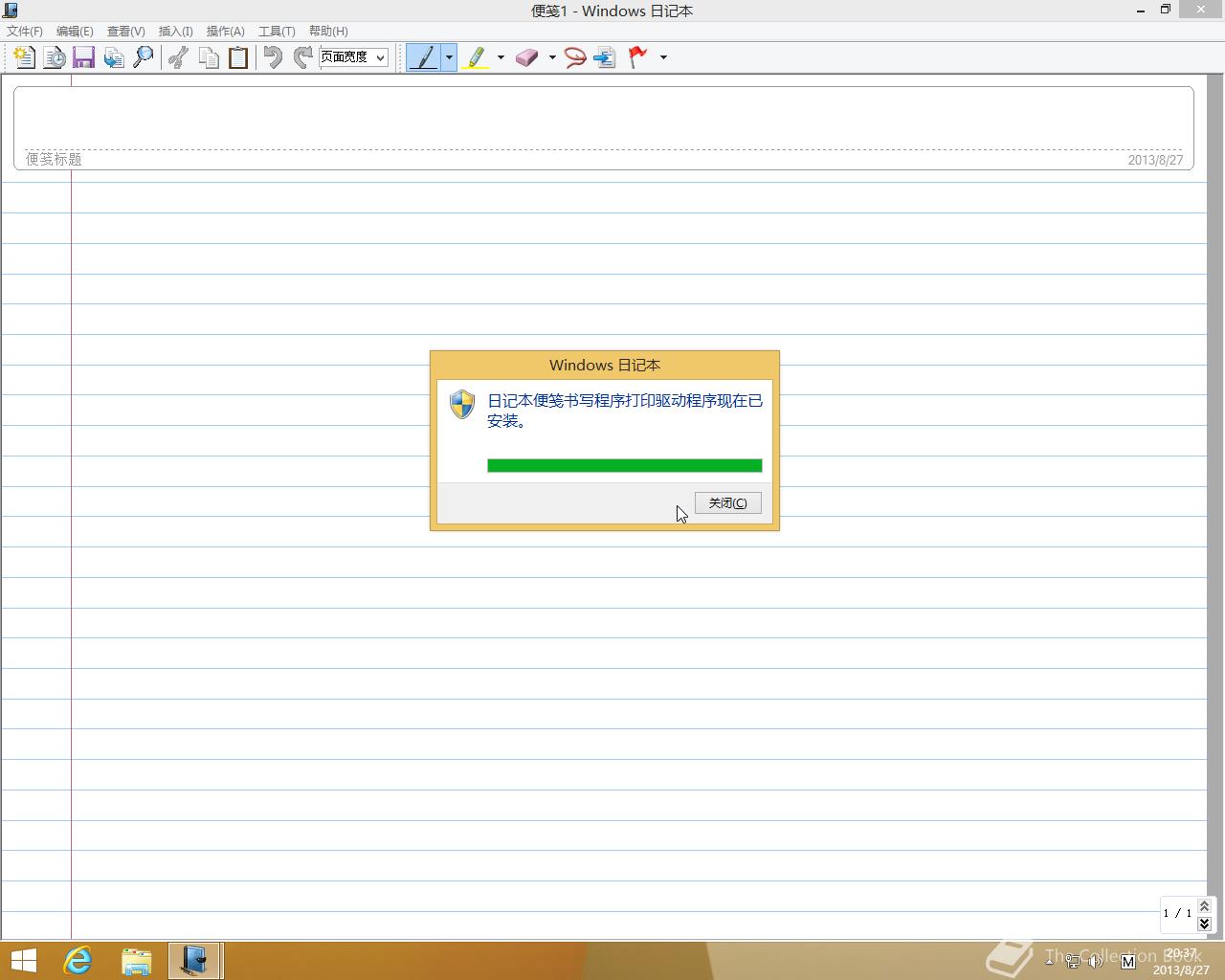The width and height of the screenshot is (1225, 980).
Task: Copy the selection using the toolbar
Action: pyautogui.click(x=209, y=57)
